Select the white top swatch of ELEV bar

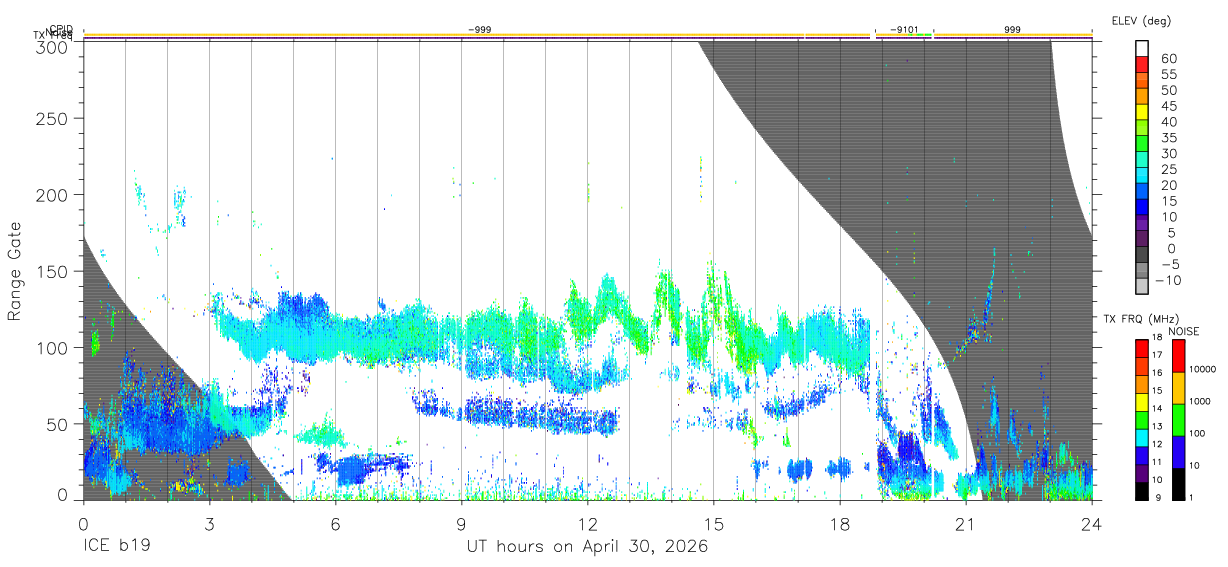pyautogui.click(x=1143, y=49)
